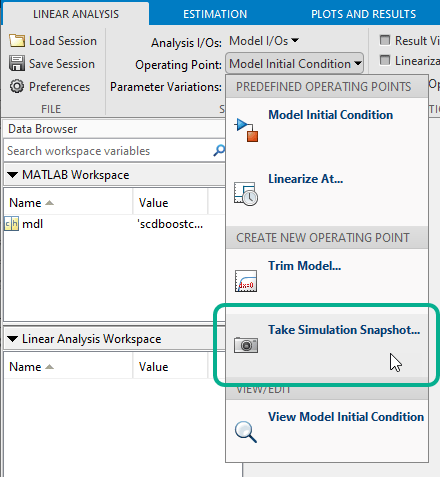
Task: Click the Load Session folder icon
Action: click(17, 41)
